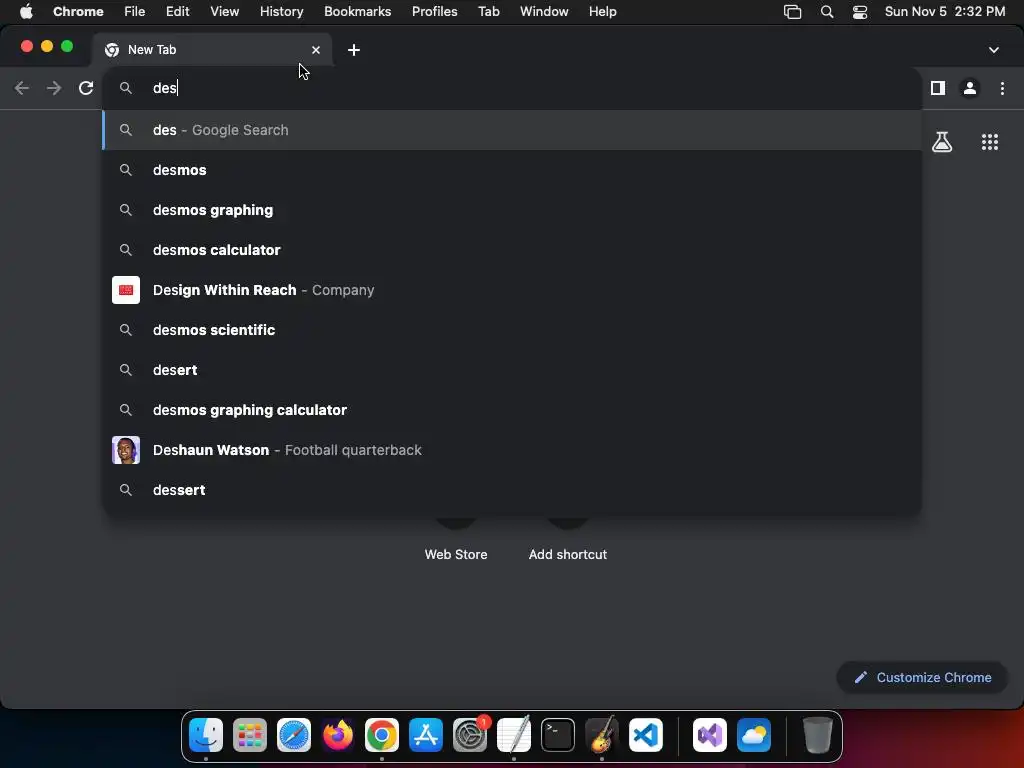1024x768 pixels.
Task: Open the Help menu
Action: [x=602, y=12]
